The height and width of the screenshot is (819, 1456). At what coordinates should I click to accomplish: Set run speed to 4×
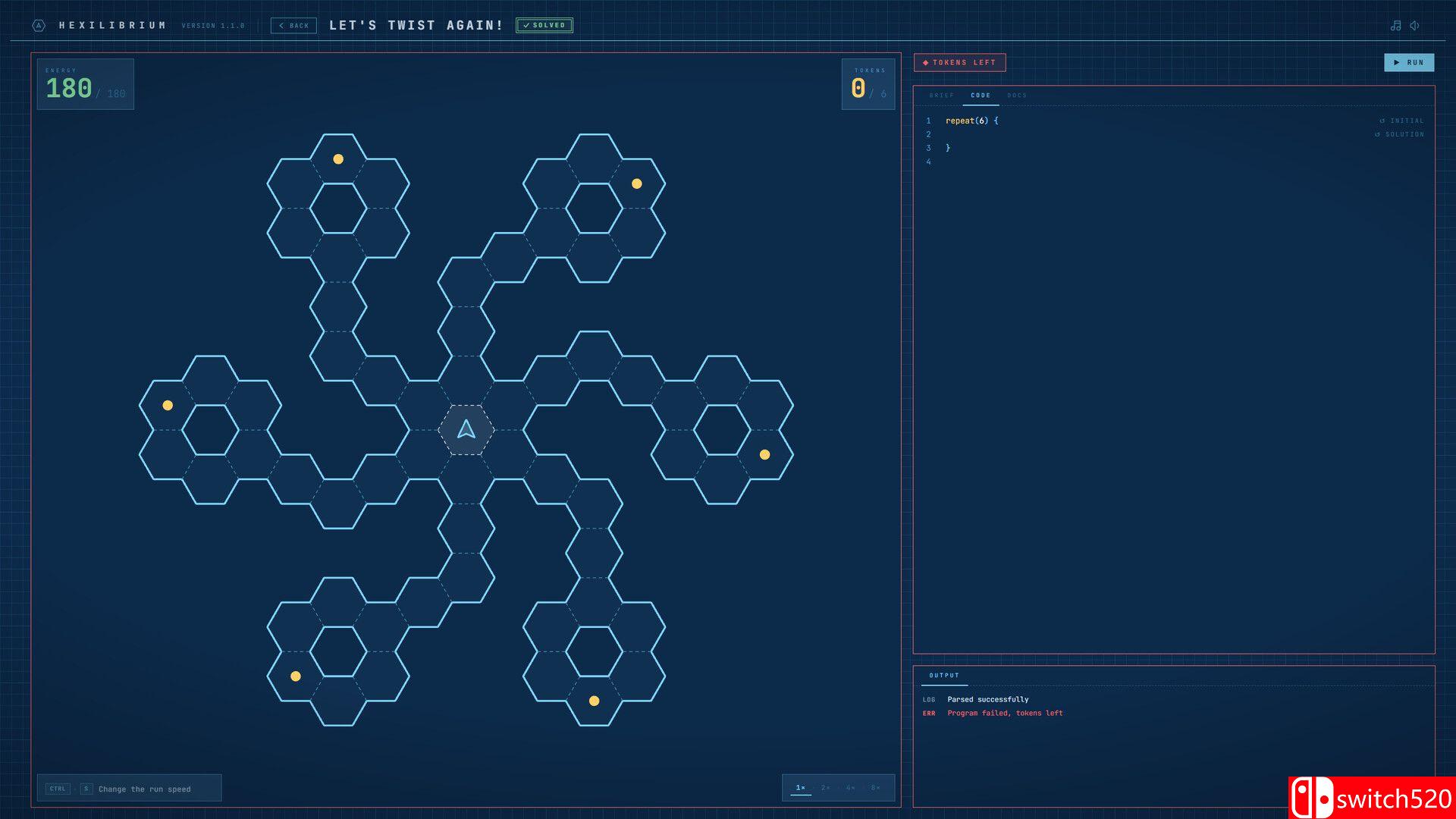click(851, 788)
